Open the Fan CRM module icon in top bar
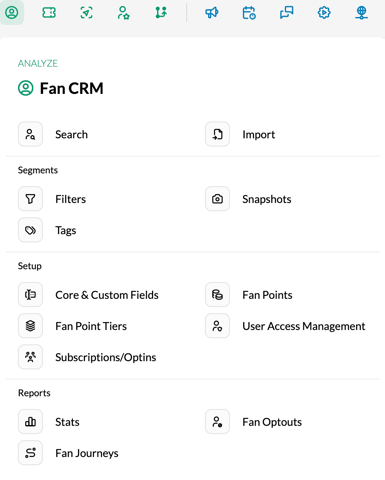Screen dimensions: 385x480 [12, 13]
